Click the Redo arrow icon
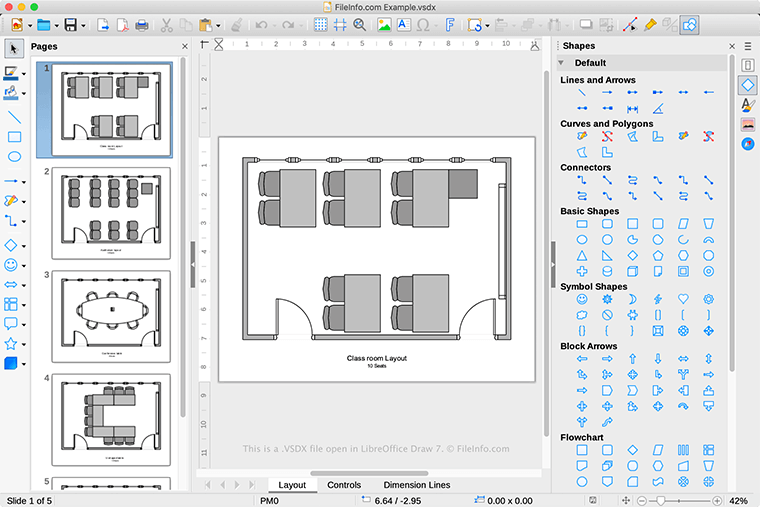The height and width of the screenshot is (507, 760). 288,25
